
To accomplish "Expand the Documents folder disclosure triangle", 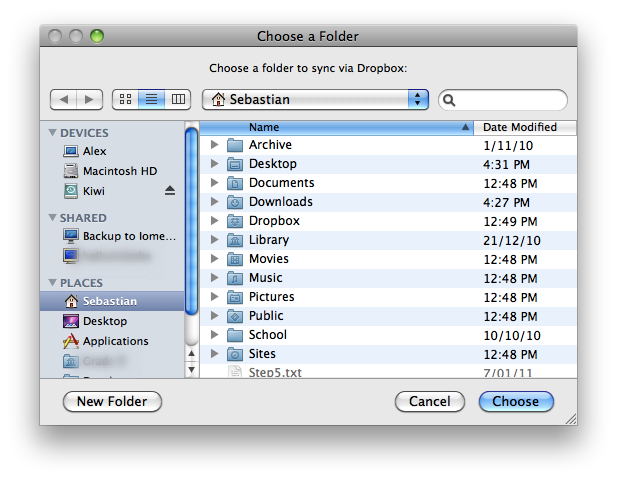I will click(214, 183).
